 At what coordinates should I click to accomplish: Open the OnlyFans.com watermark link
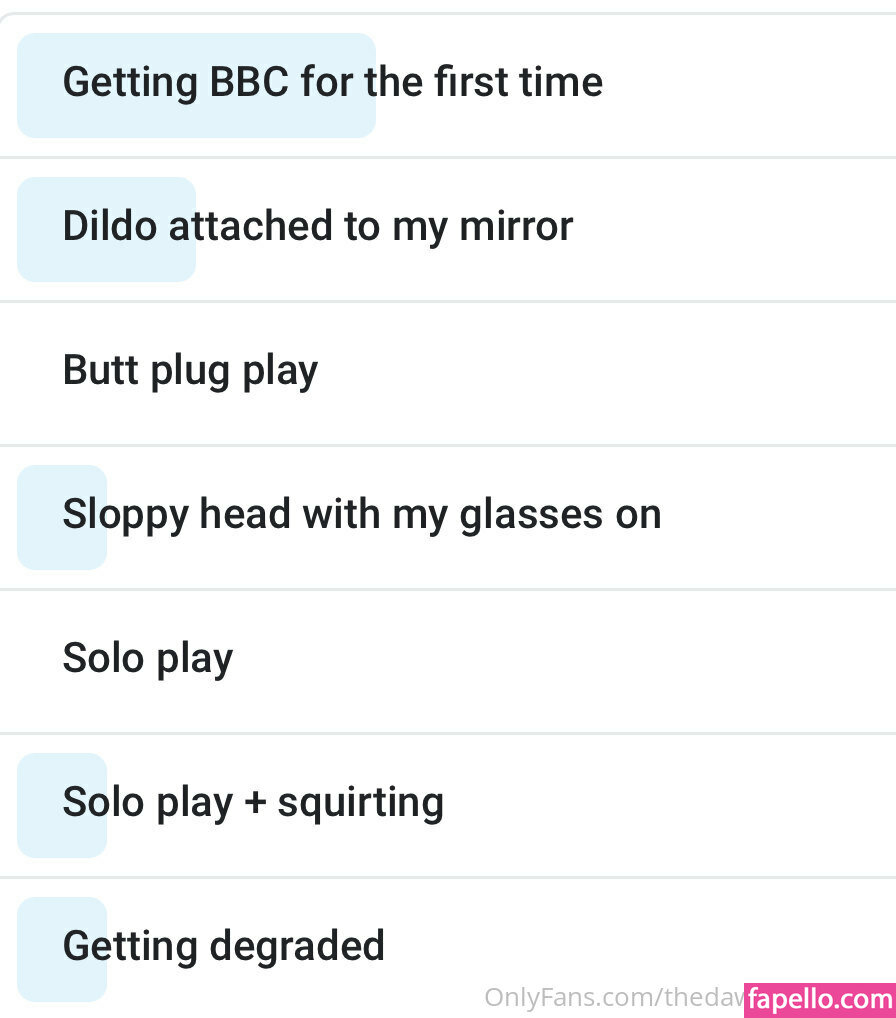[x=614, y=997]
